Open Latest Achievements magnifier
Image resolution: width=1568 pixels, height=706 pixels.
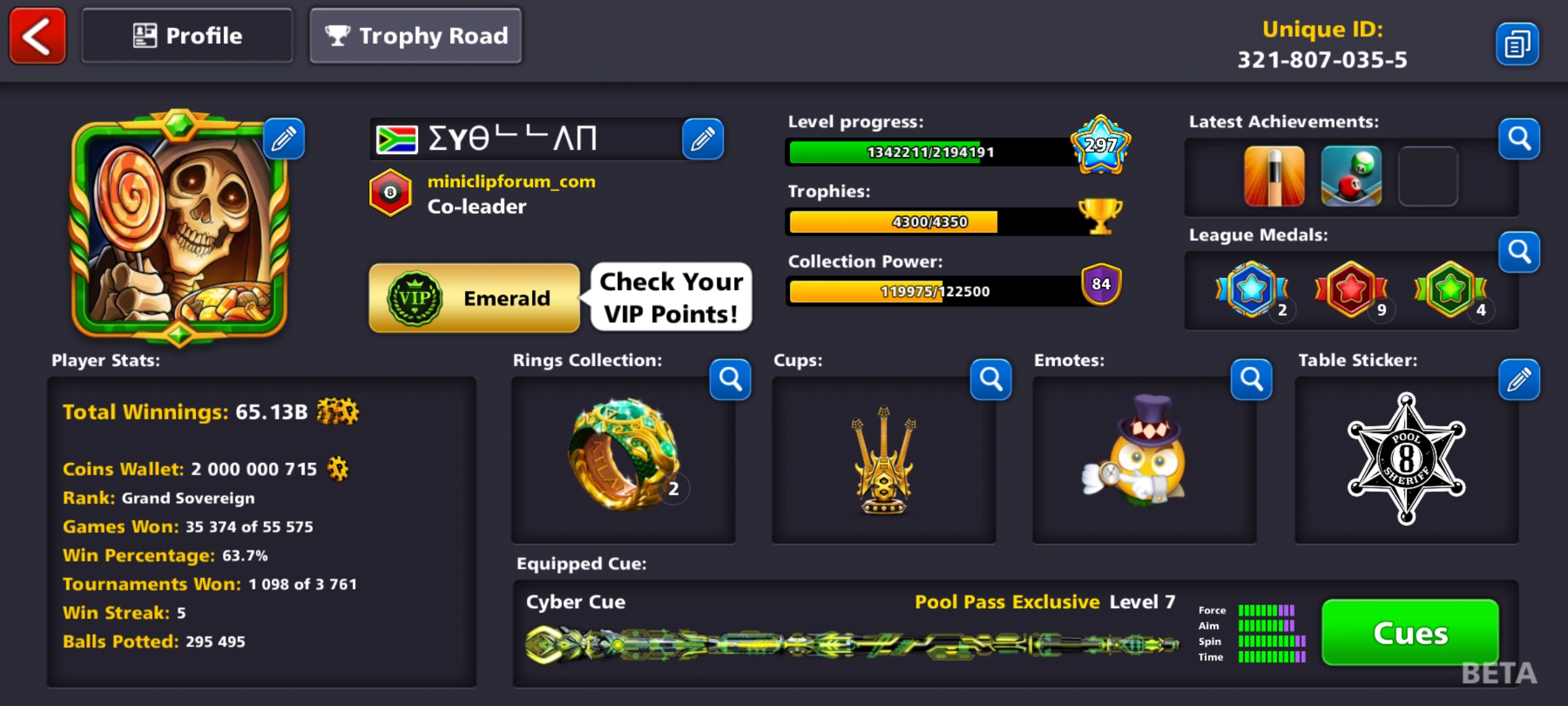pyautogui.click(x=1519, y=139)
